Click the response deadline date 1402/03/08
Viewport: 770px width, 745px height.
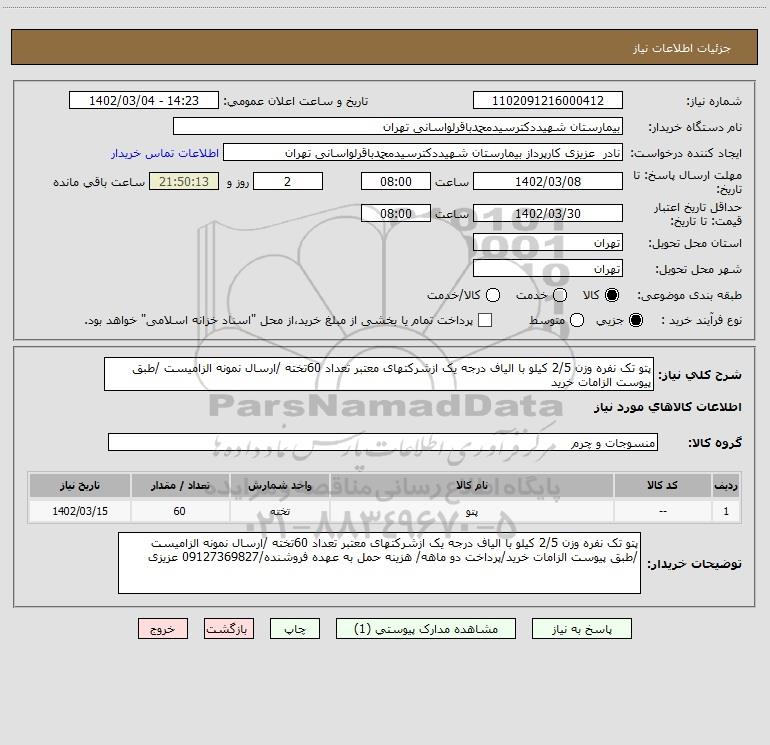coord(548,182)
